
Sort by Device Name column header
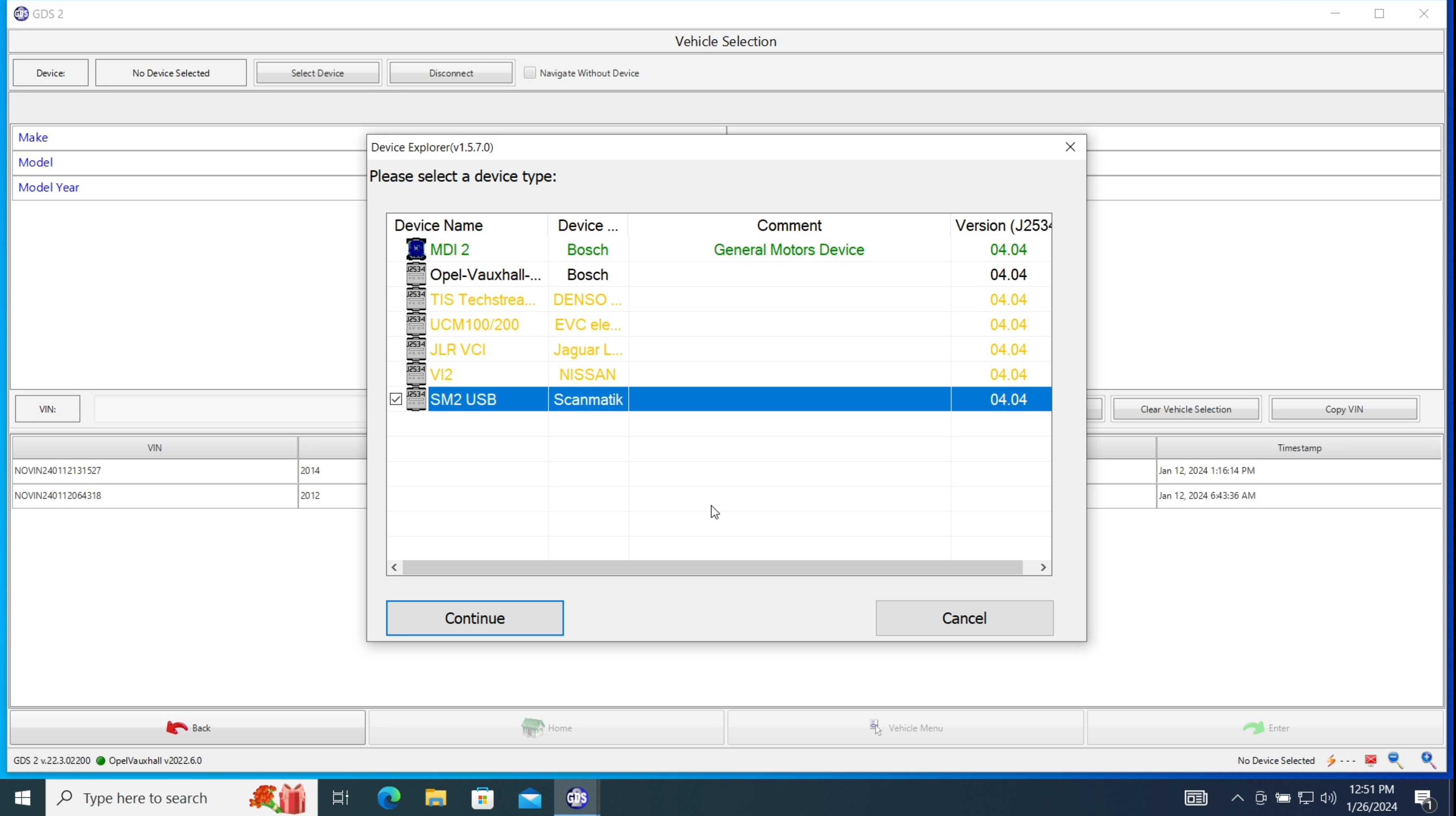tap(439, 225)
